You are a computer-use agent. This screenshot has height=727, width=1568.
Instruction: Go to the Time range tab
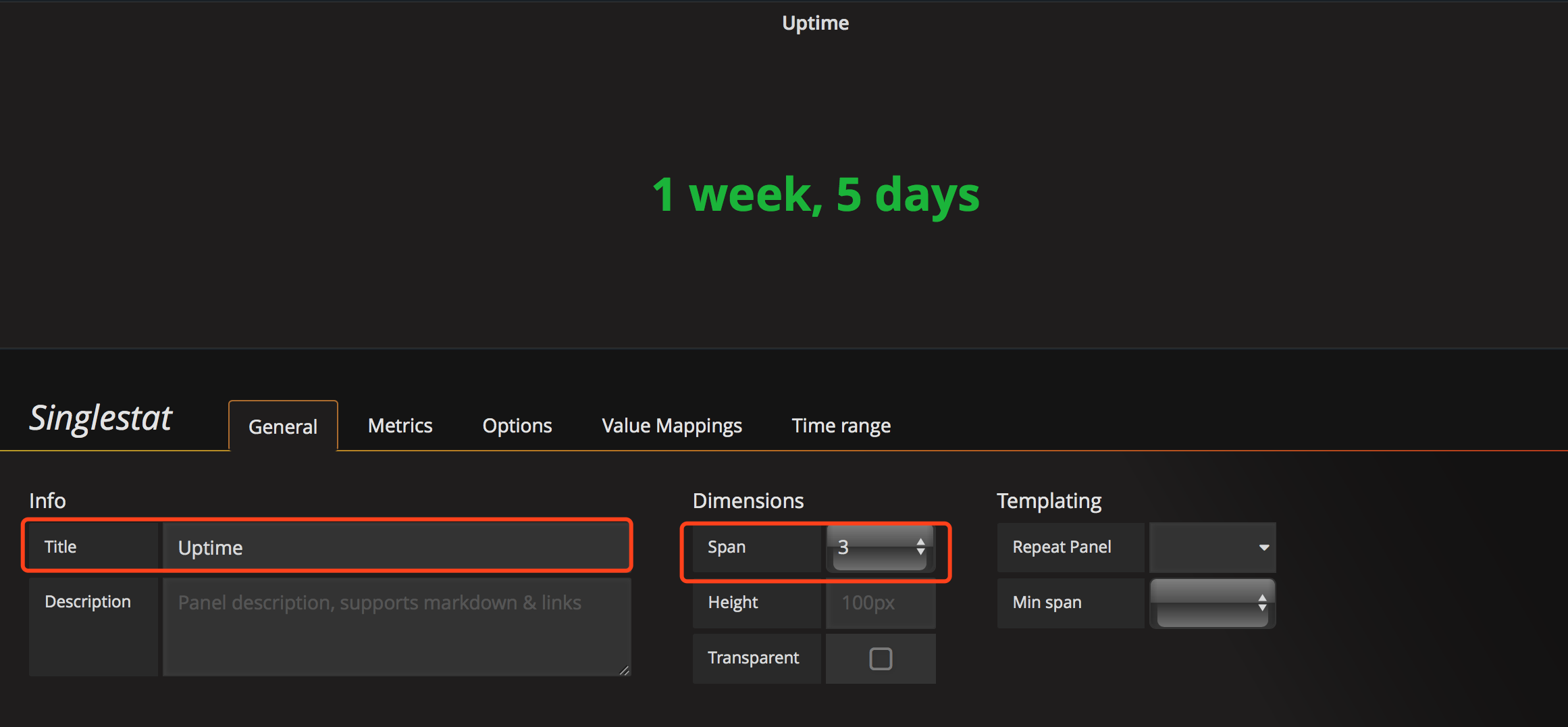point(841,426)
